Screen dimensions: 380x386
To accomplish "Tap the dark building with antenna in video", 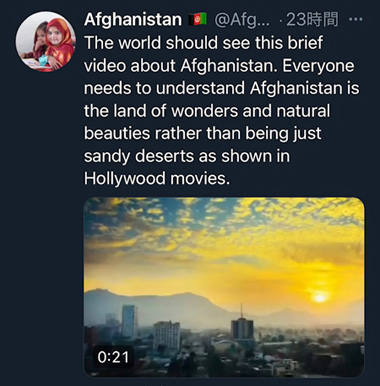I will click(242, 326).
